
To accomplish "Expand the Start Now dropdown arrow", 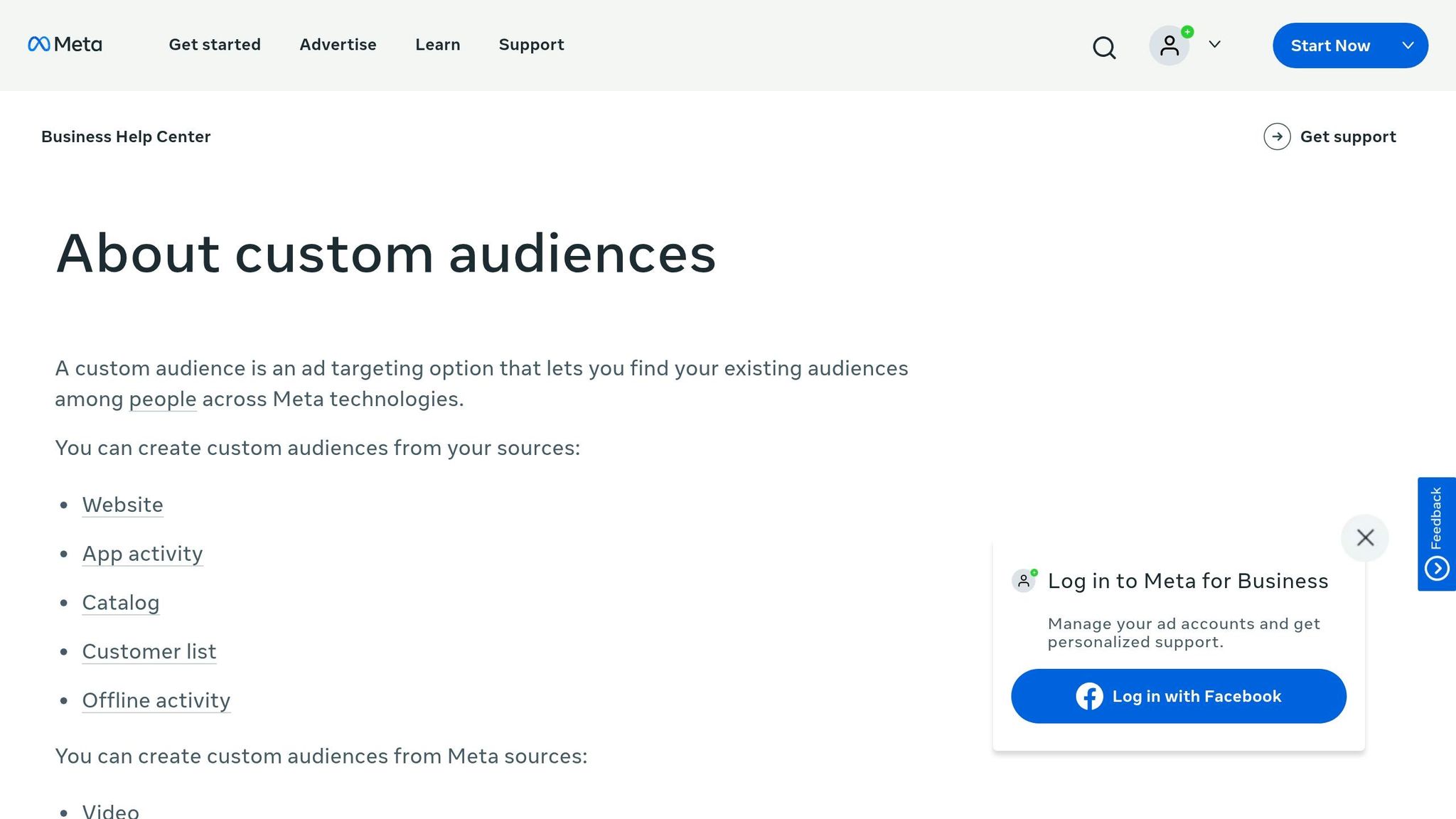I will pos(1408,45).
